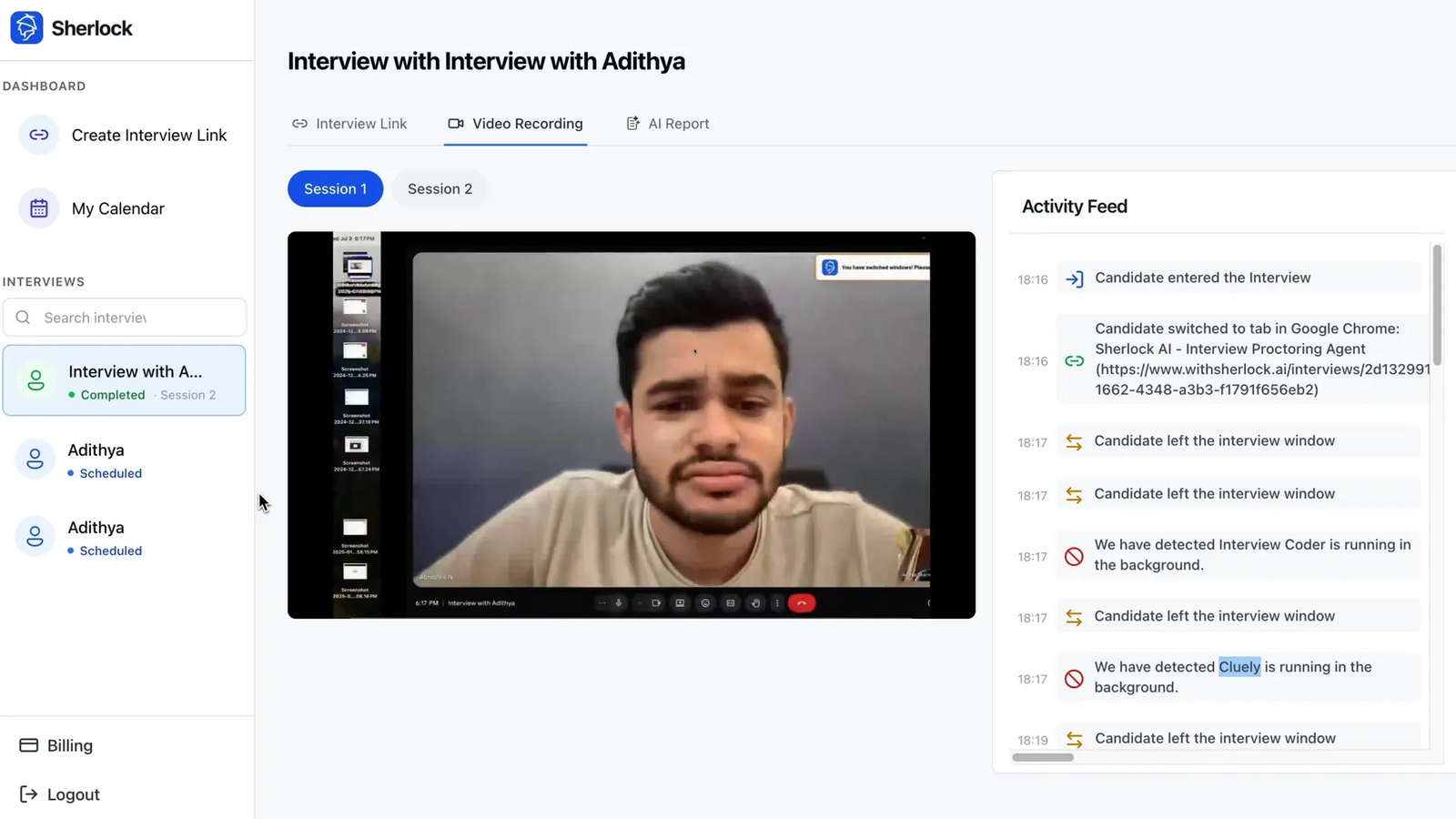
Task: Click the document icon on the AI Report tab
Action: click(633, 124)
